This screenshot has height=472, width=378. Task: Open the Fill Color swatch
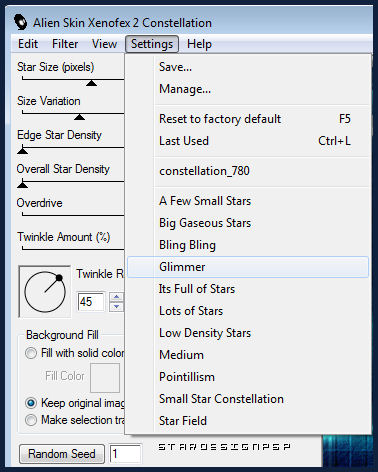tap(105, 378)
